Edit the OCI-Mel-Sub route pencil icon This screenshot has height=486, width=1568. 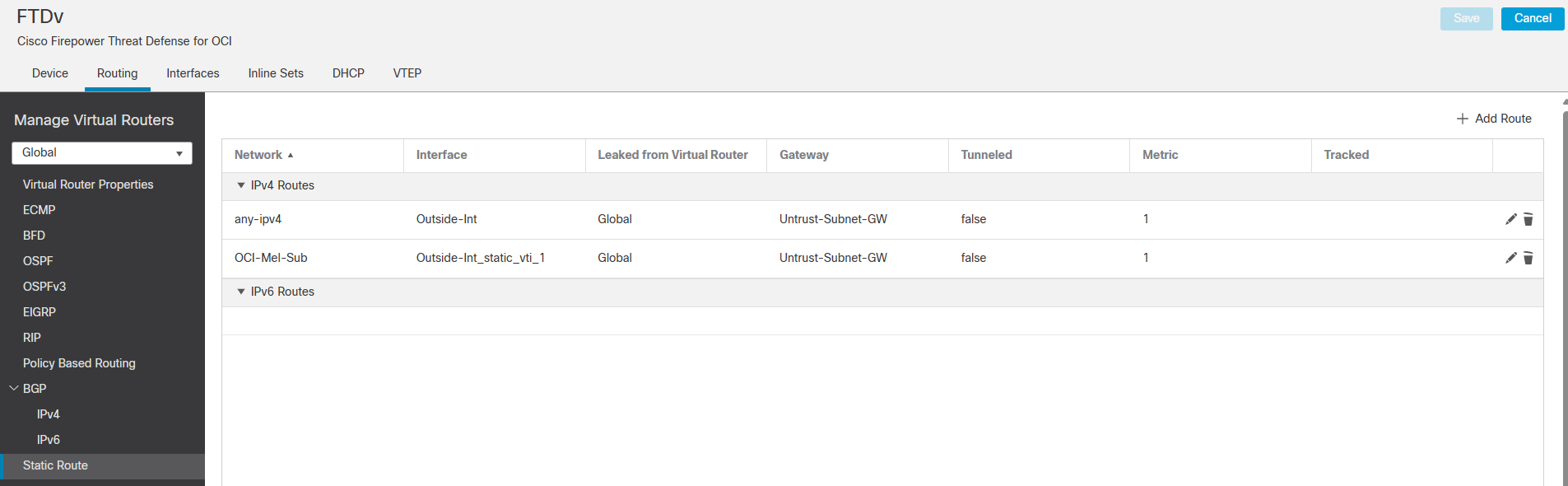tap(1510, 258)
